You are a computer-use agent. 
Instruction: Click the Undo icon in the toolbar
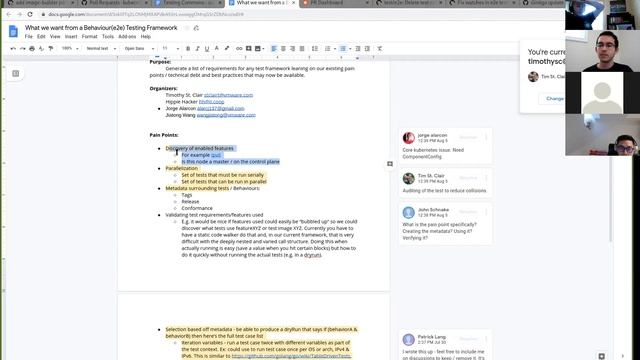(x=13, y=49)
